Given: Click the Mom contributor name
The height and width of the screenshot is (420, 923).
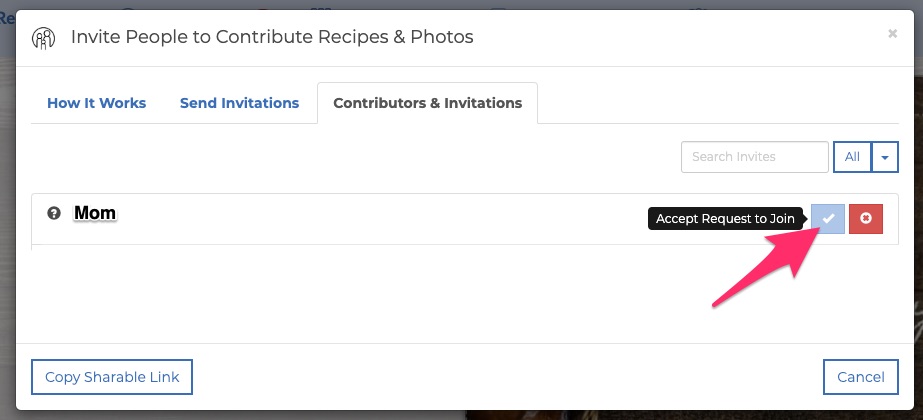Looking at the screenshot, I should [x=95, y=213].
